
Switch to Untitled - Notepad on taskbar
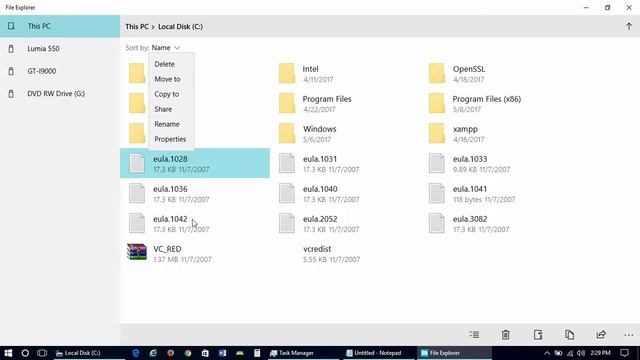[x=378, y=353]
